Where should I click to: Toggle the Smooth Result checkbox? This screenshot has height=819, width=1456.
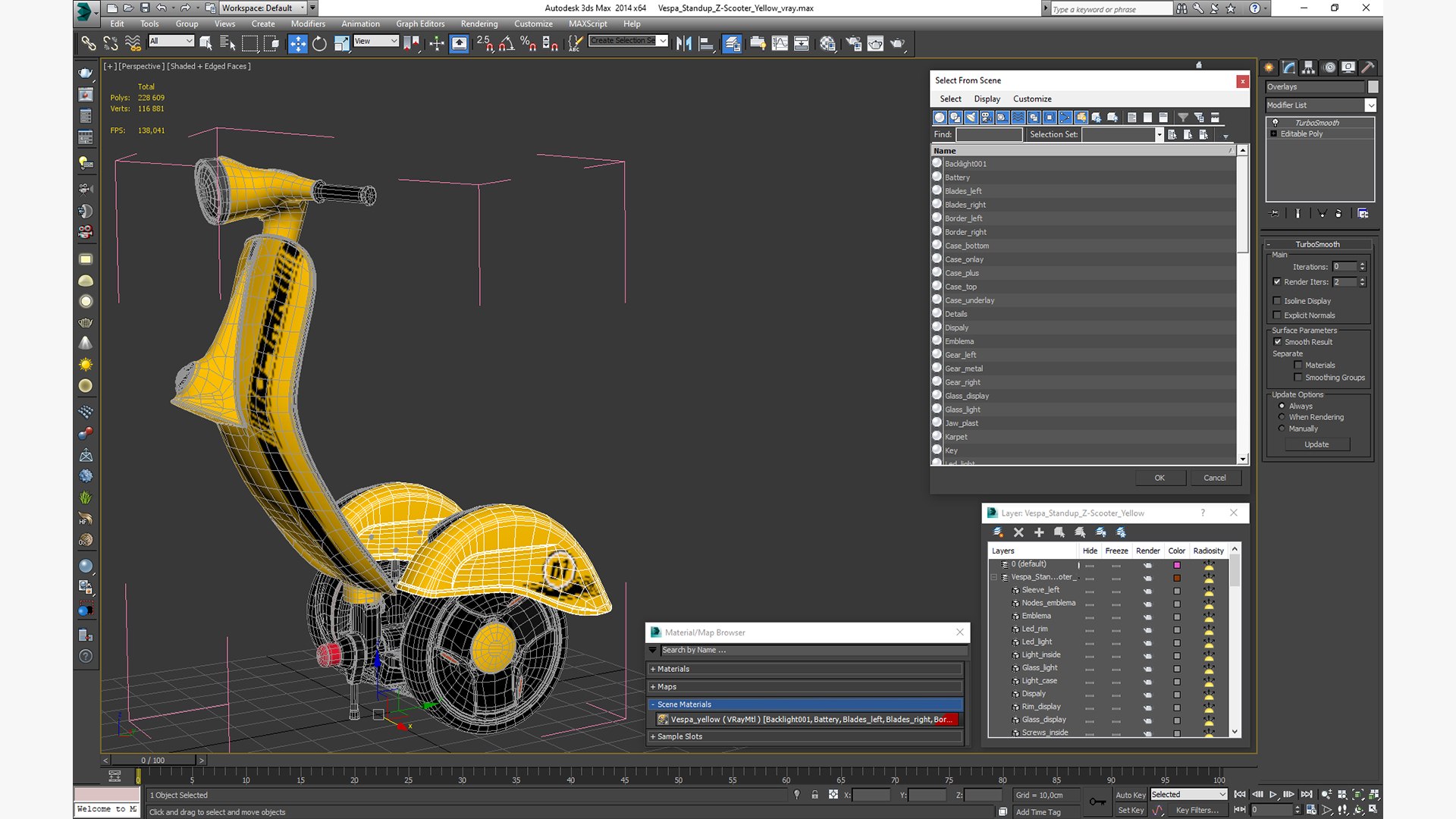point(1278,342)
